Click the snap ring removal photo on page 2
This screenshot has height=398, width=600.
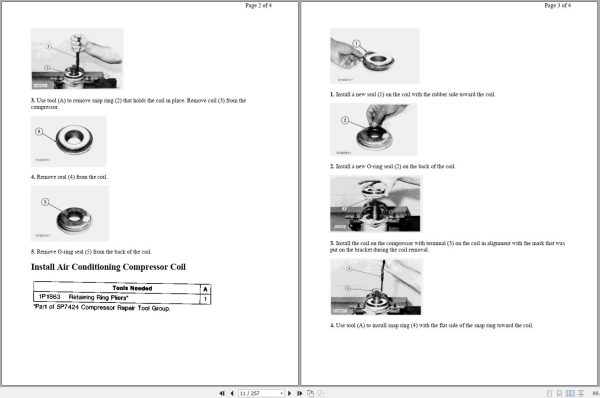(77, 58)
